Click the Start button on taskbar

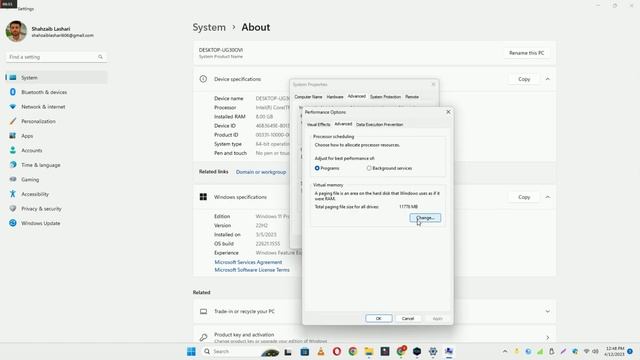tap(191, 351)
